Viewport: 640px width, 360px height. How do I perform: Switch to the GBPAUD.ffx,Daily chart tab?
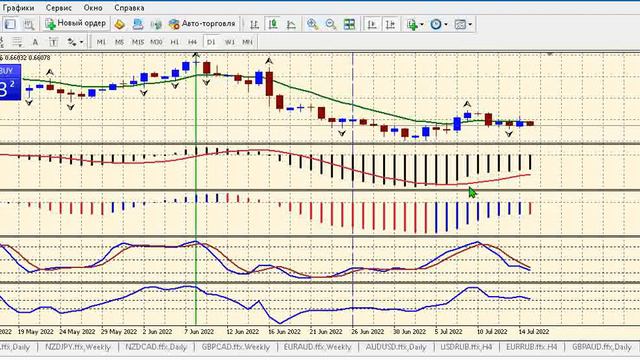point(602,347)
